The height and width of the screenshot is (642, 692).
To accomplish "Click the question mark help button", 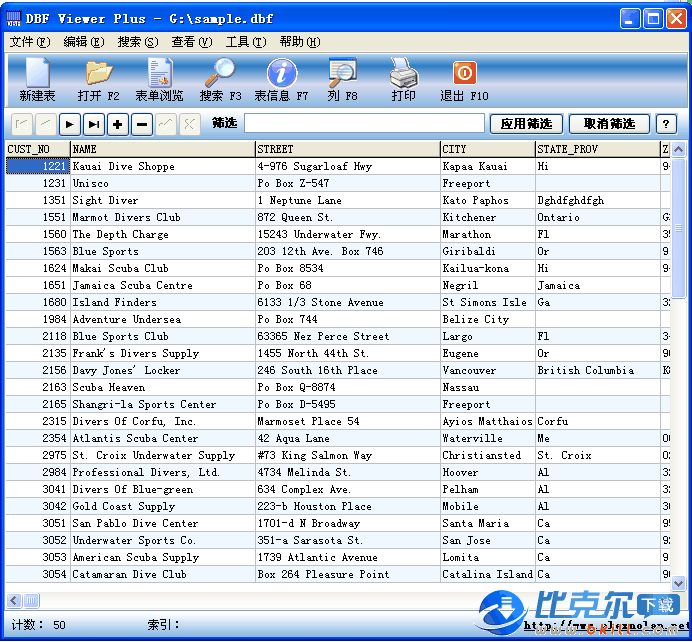I will pos(666,124).
